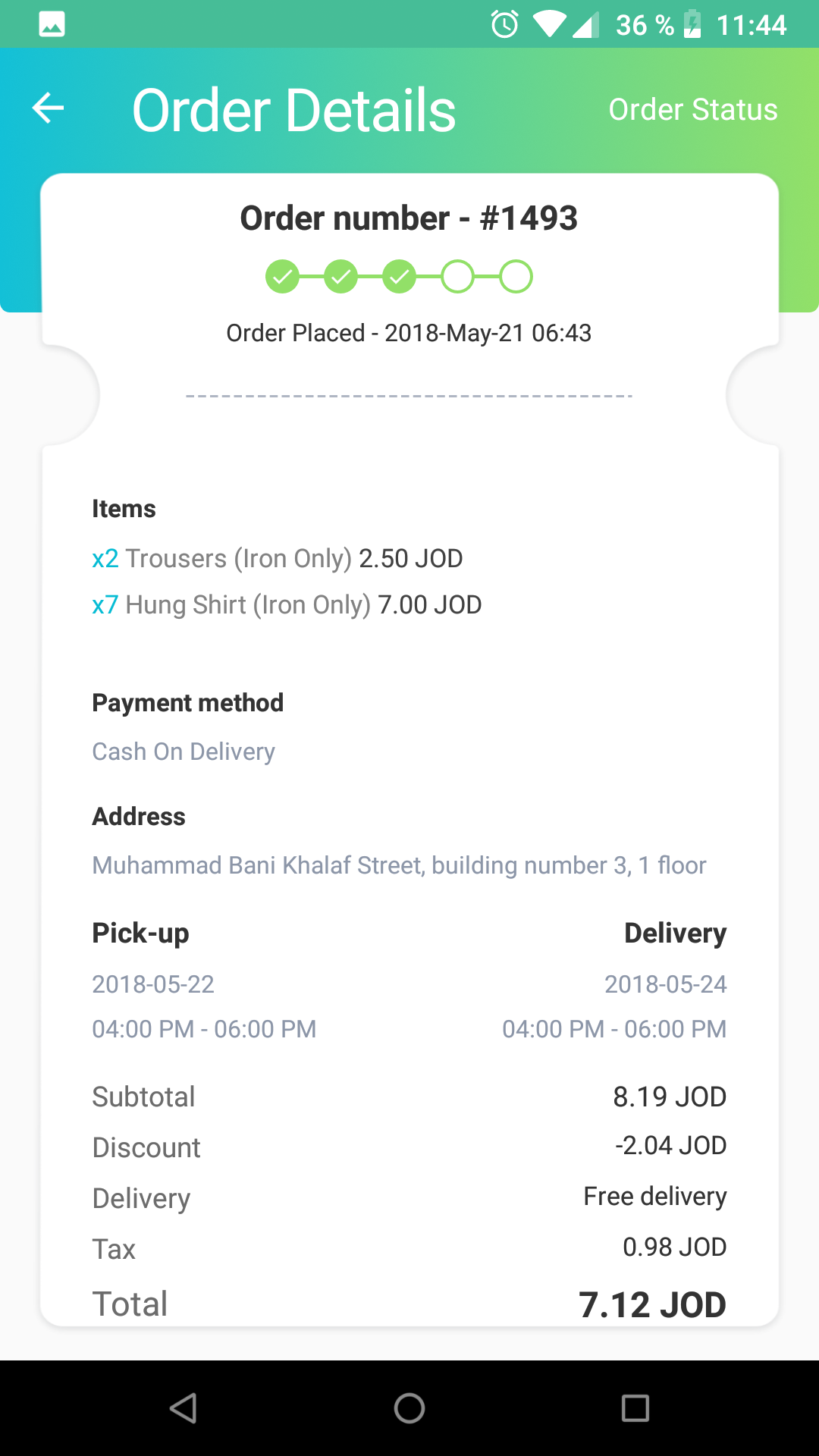Tap the second completed progress step checkmark
The image size is (819, 1456).
pyautogui.click(x=340, y=277)
